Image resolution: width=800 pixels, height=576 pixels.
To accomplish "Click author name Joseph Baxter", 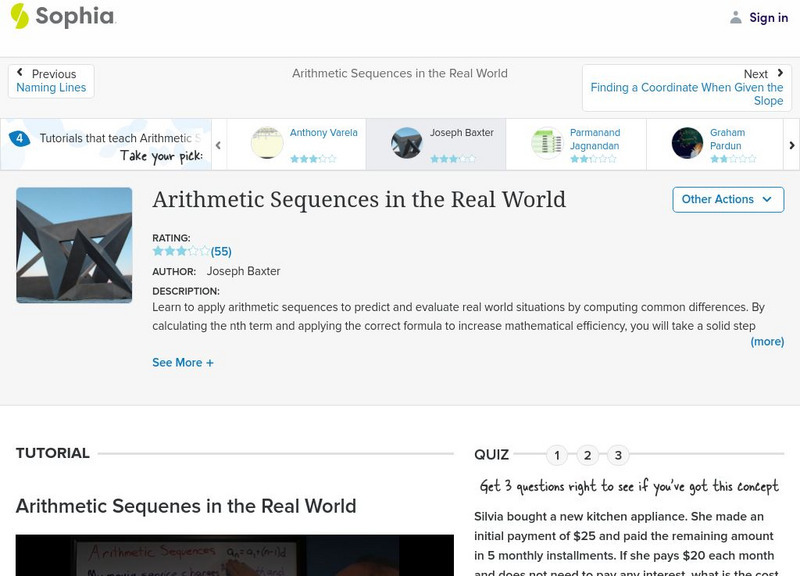I will point(243,271).
